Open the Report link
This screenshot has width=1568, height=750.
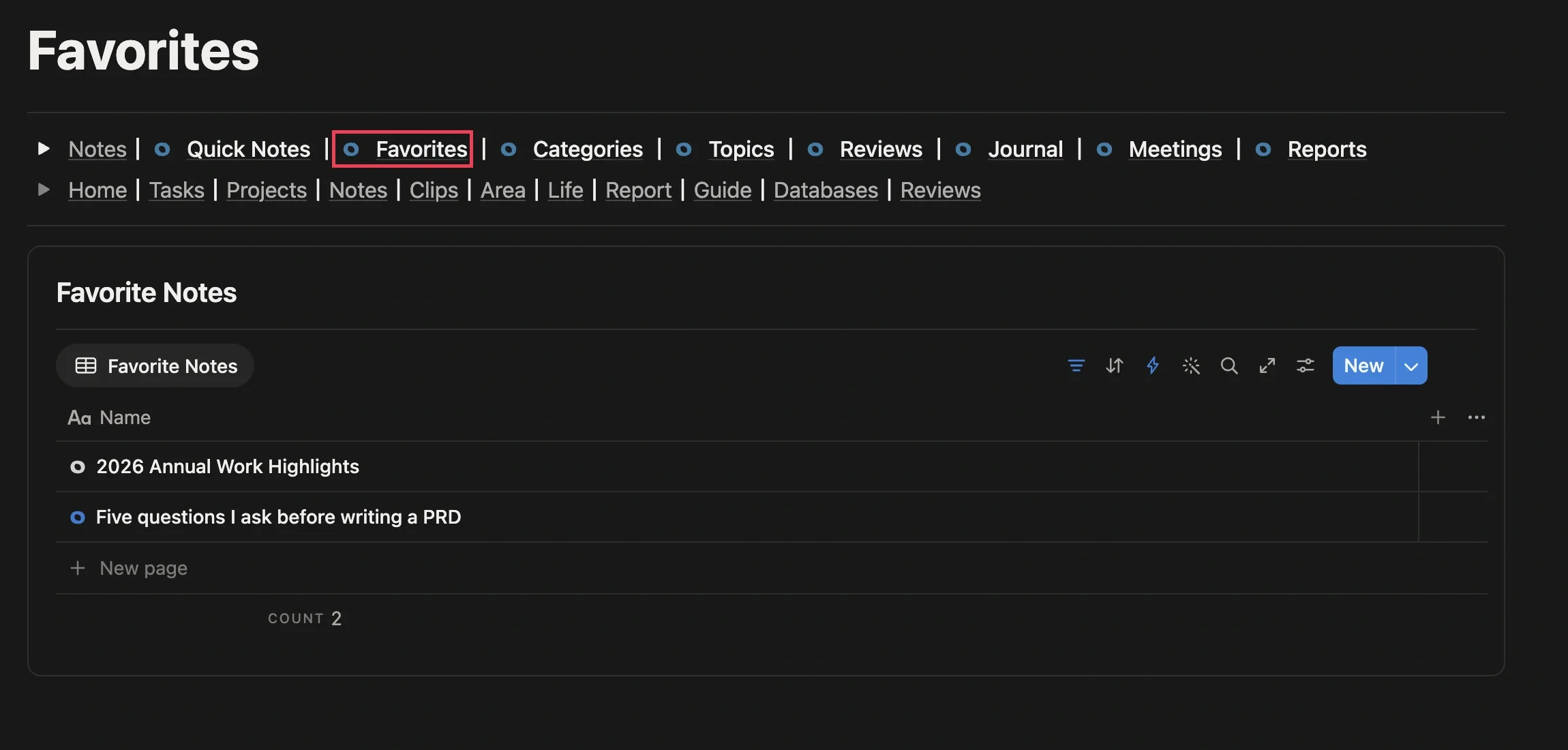click(x=638, y=190)
